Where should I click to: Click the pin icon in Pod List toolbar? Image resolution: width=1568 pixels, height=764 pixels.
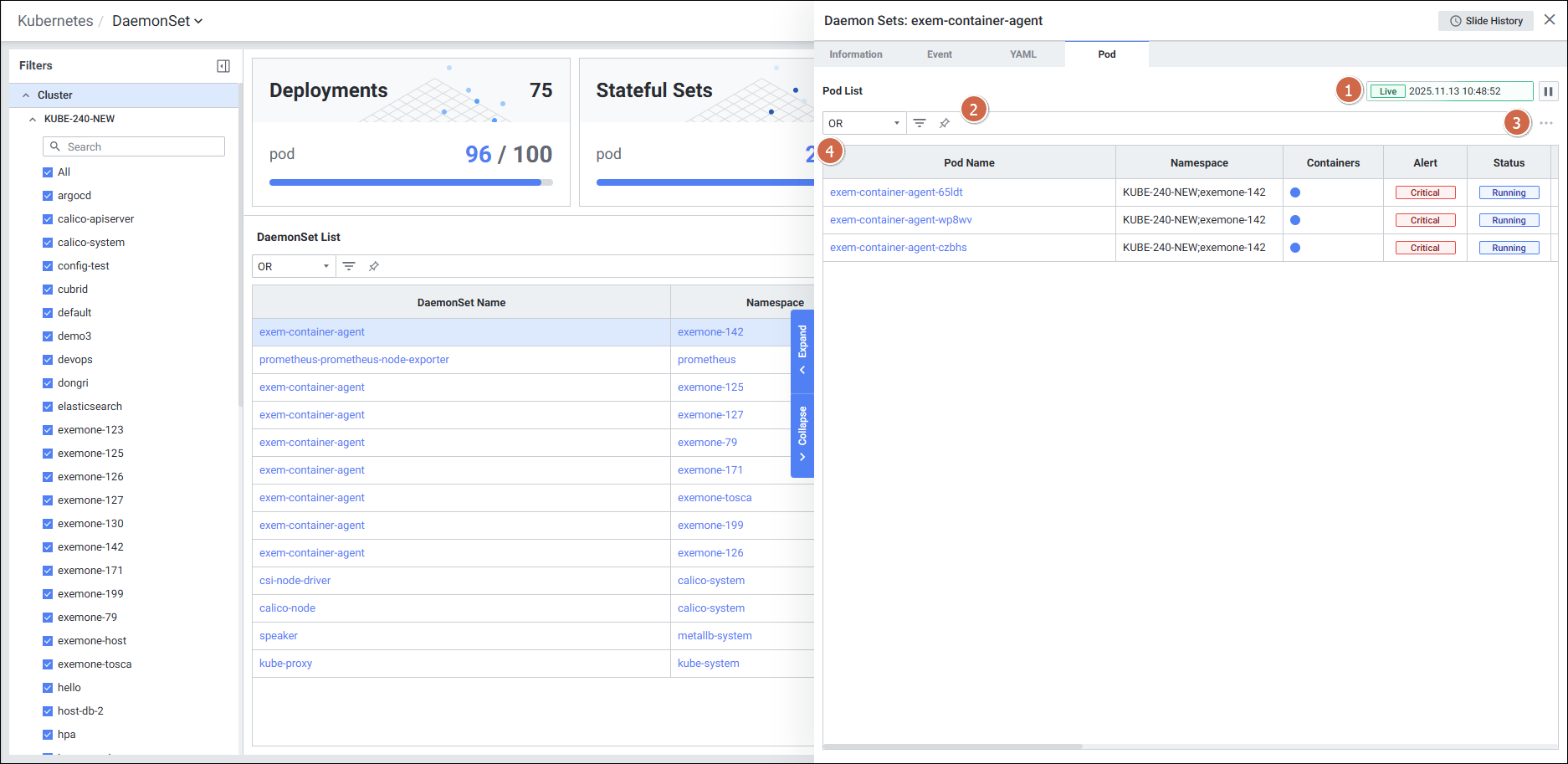945,123
